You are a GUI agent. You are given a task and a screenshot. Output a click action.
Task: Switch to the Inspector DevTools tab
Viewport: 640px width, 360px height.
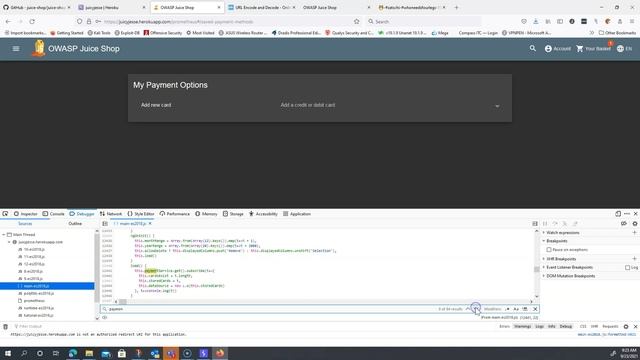[25, 213]
